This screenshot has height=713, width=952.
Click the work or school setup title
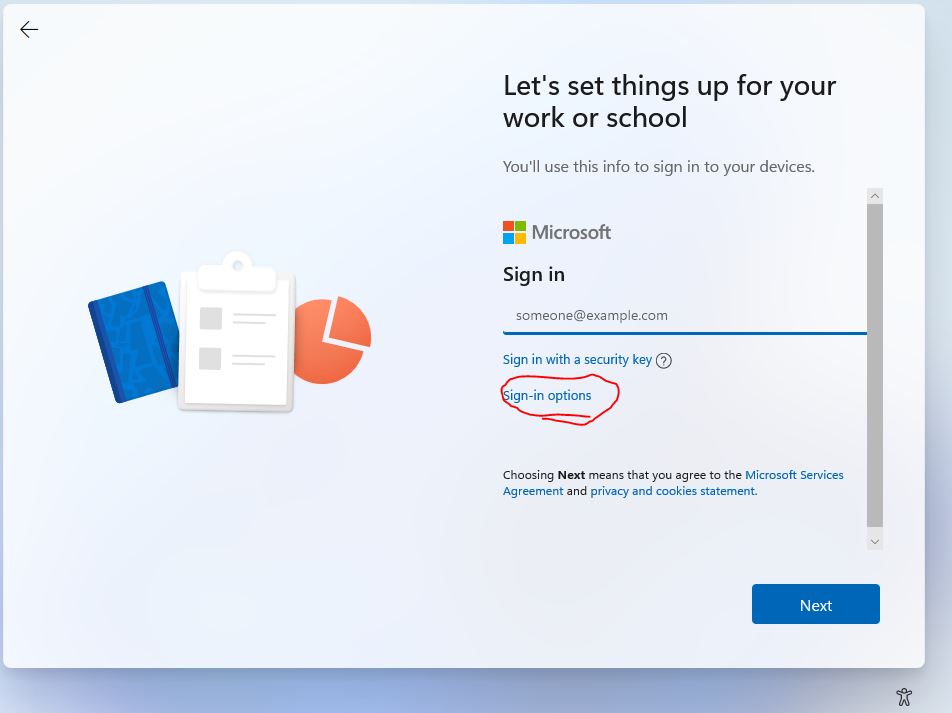tap(669, 101)
